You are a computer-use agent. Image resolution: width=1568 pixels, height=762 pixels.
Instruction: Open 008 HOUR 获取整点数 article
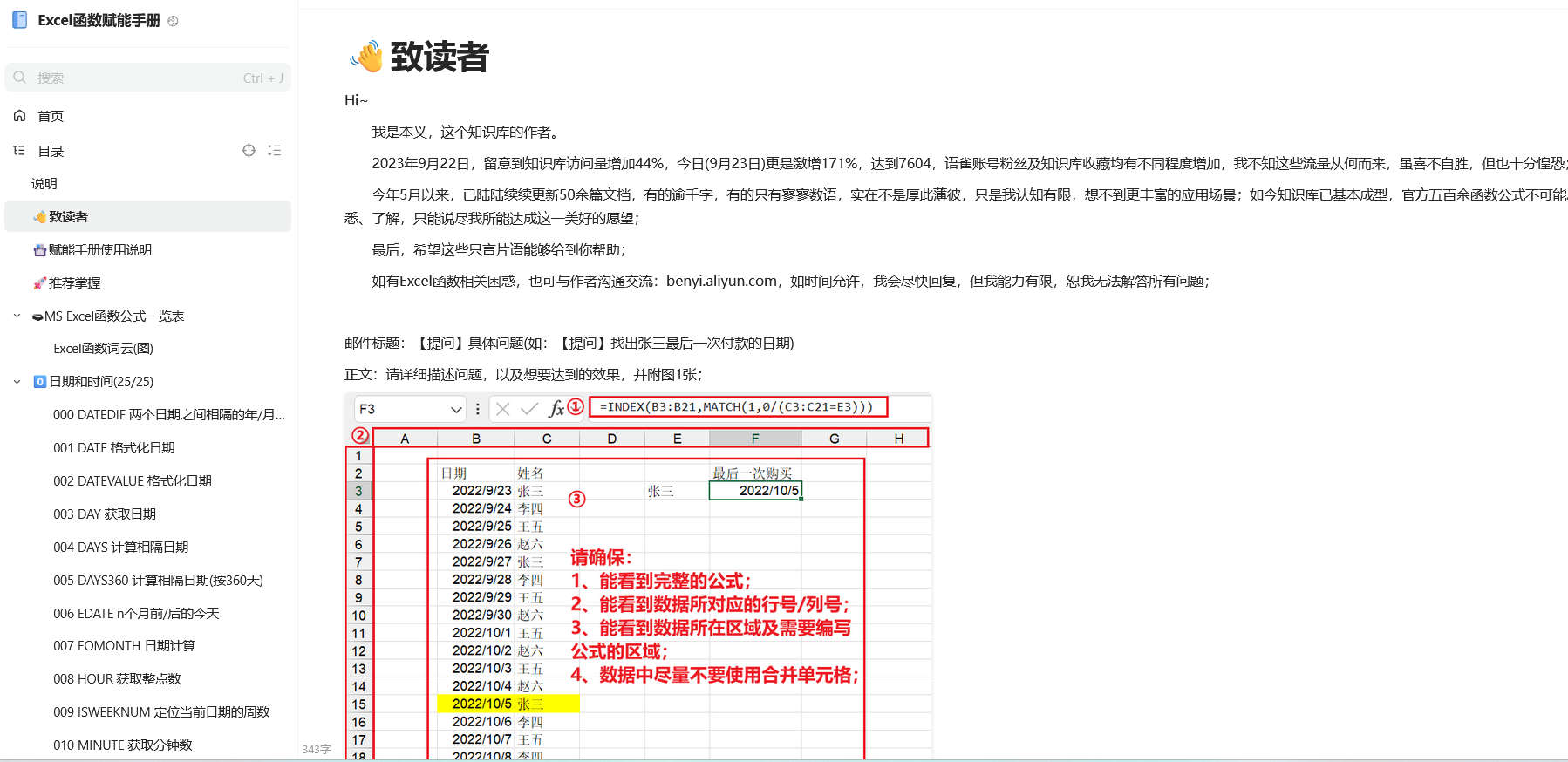point(117,679)
